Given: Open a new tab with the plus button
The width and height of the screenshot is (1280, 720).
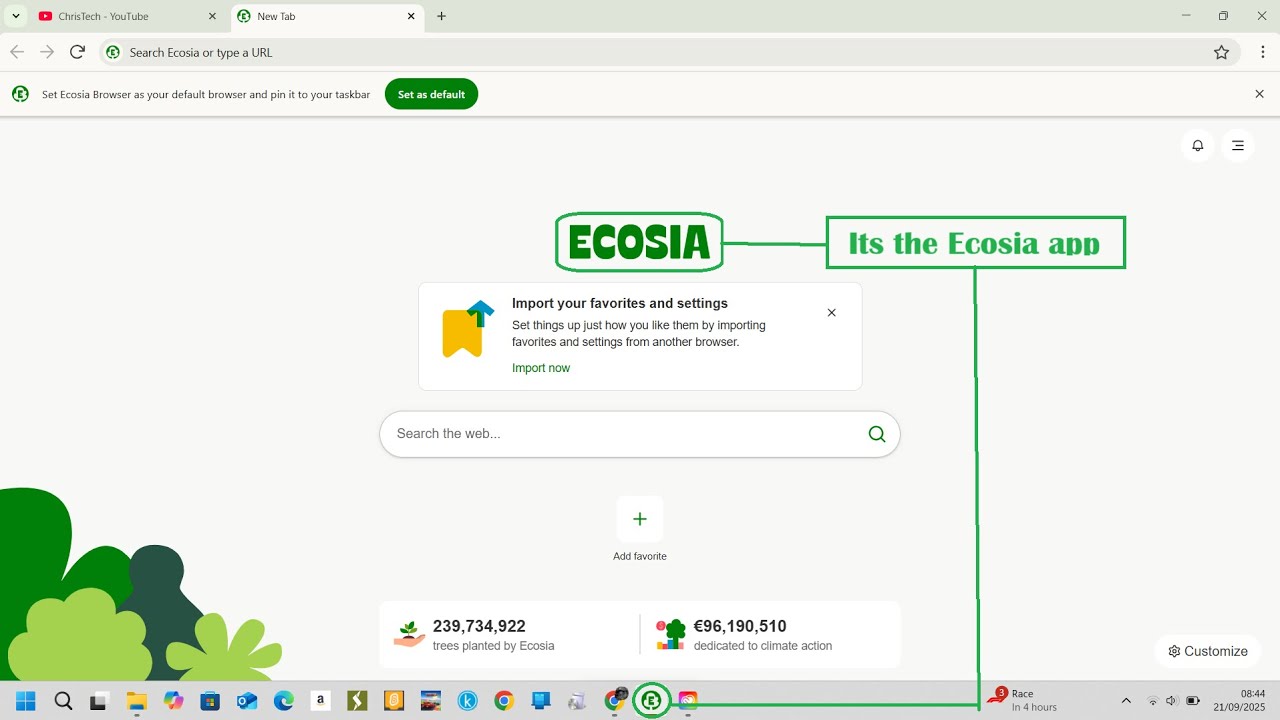Looking at the screenshot, I should 441,16.
